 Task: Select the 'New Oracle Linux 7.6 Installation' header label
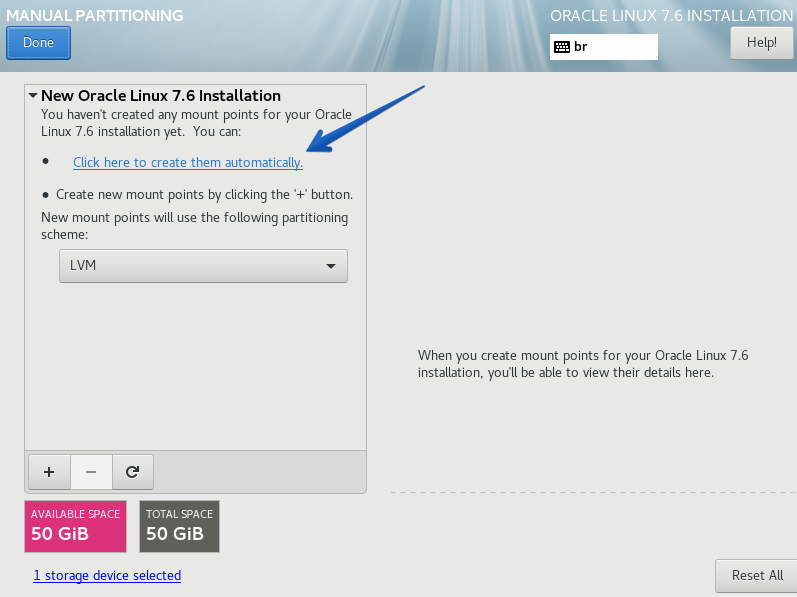click(x=161, y=96)
